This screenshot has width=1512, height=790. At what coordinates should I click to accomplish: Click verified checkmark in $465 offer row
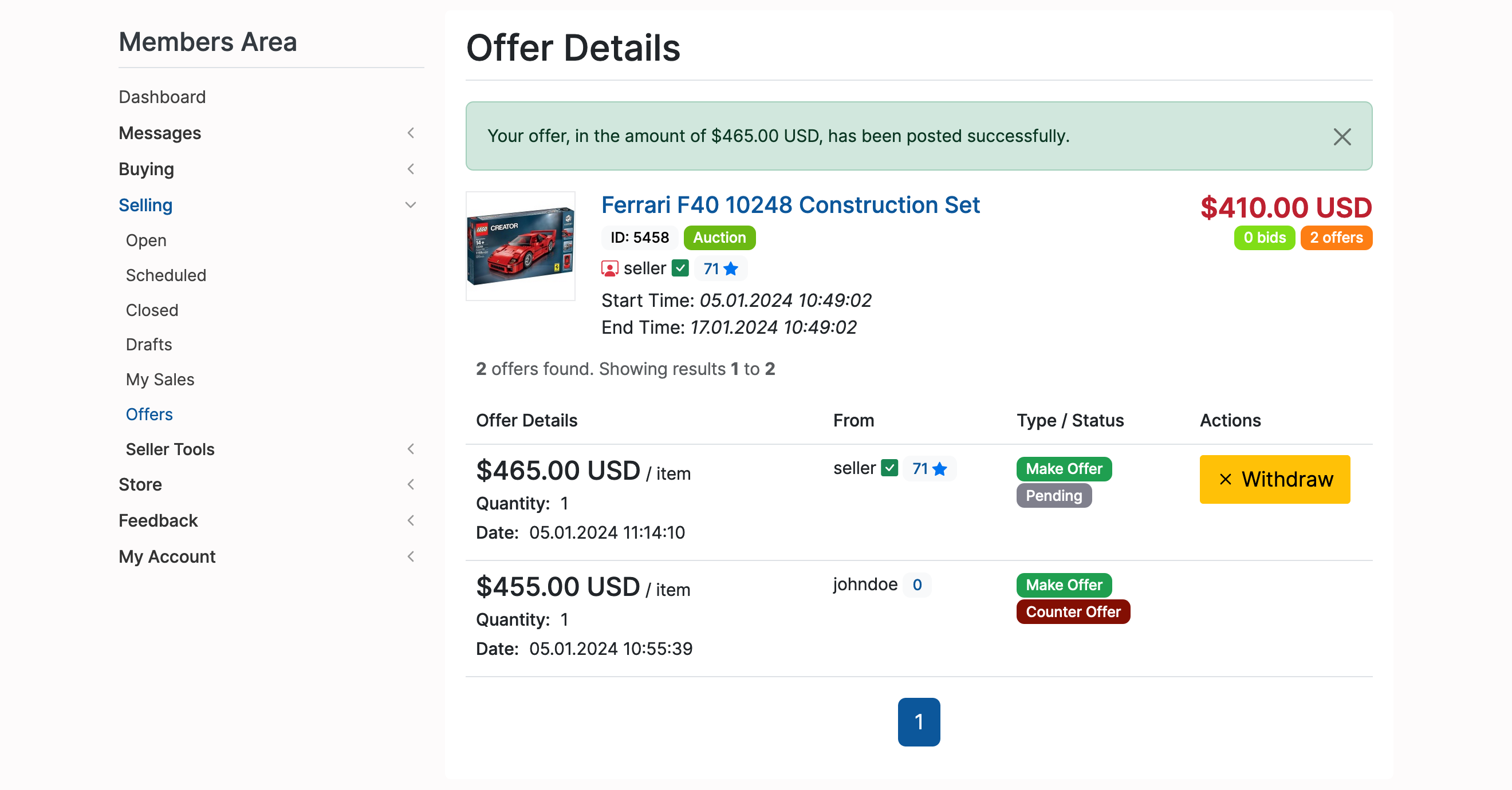(889, 468)
